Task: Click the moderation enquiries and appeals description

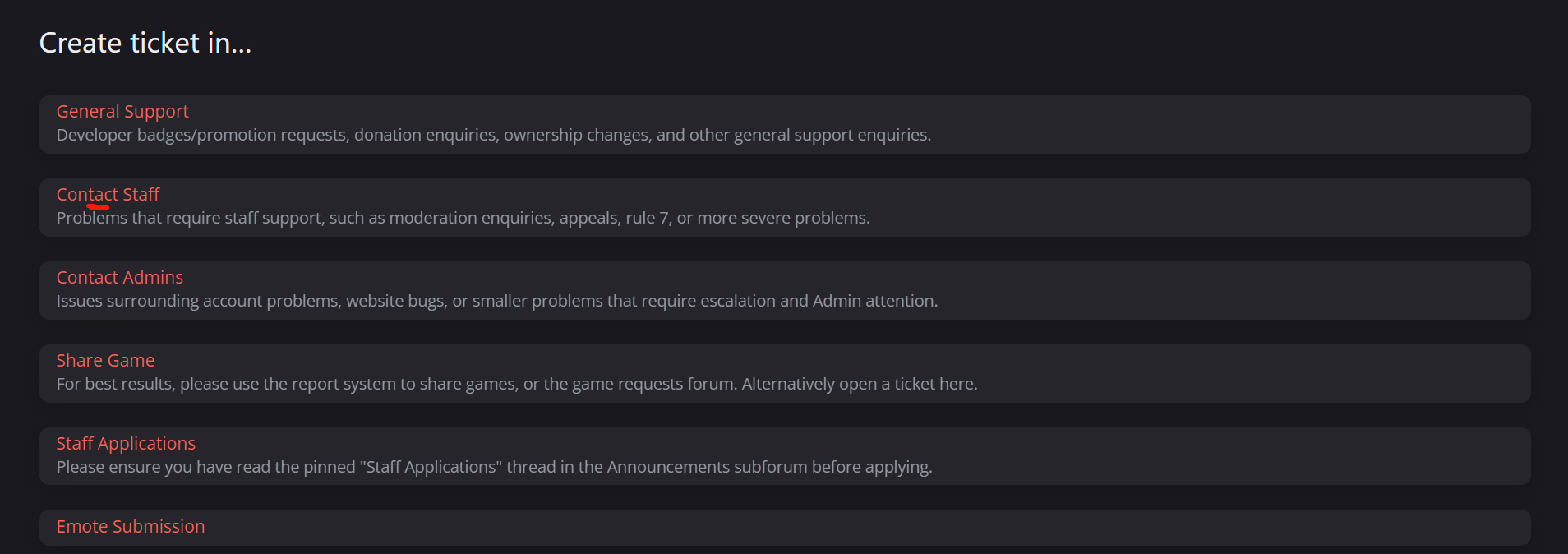Action: pyautogui.click(x=463, y=218)
